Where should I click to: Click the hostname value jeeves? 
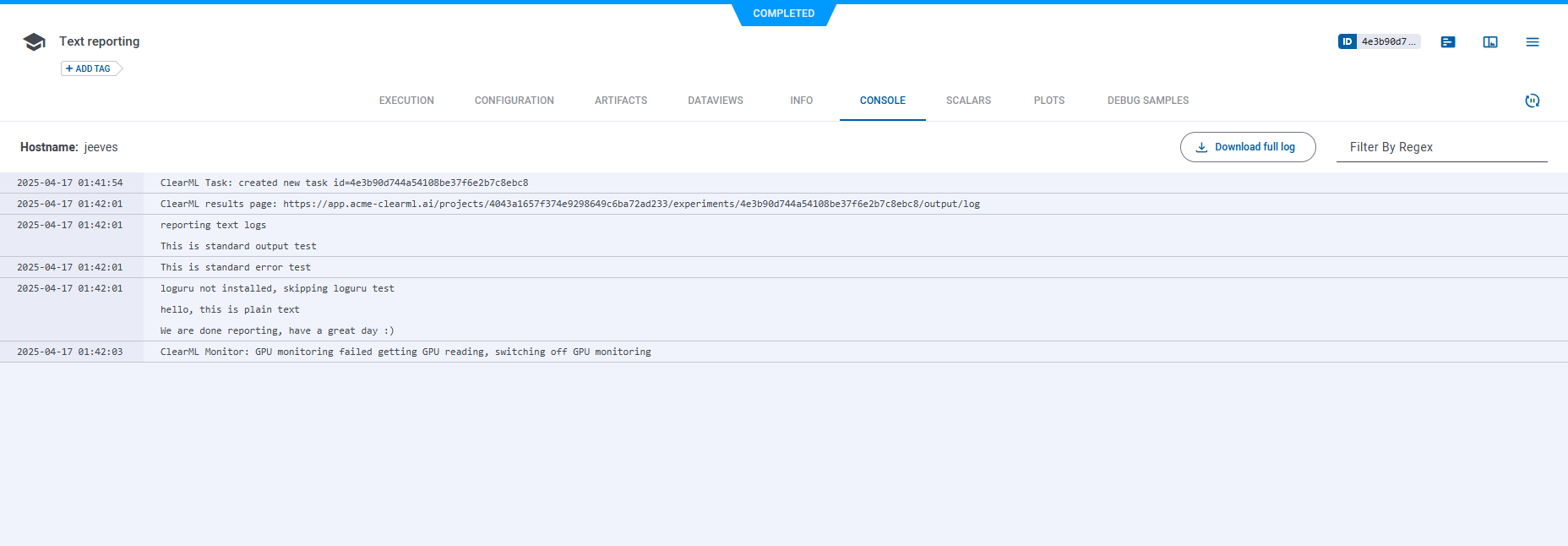pos(101,147)
